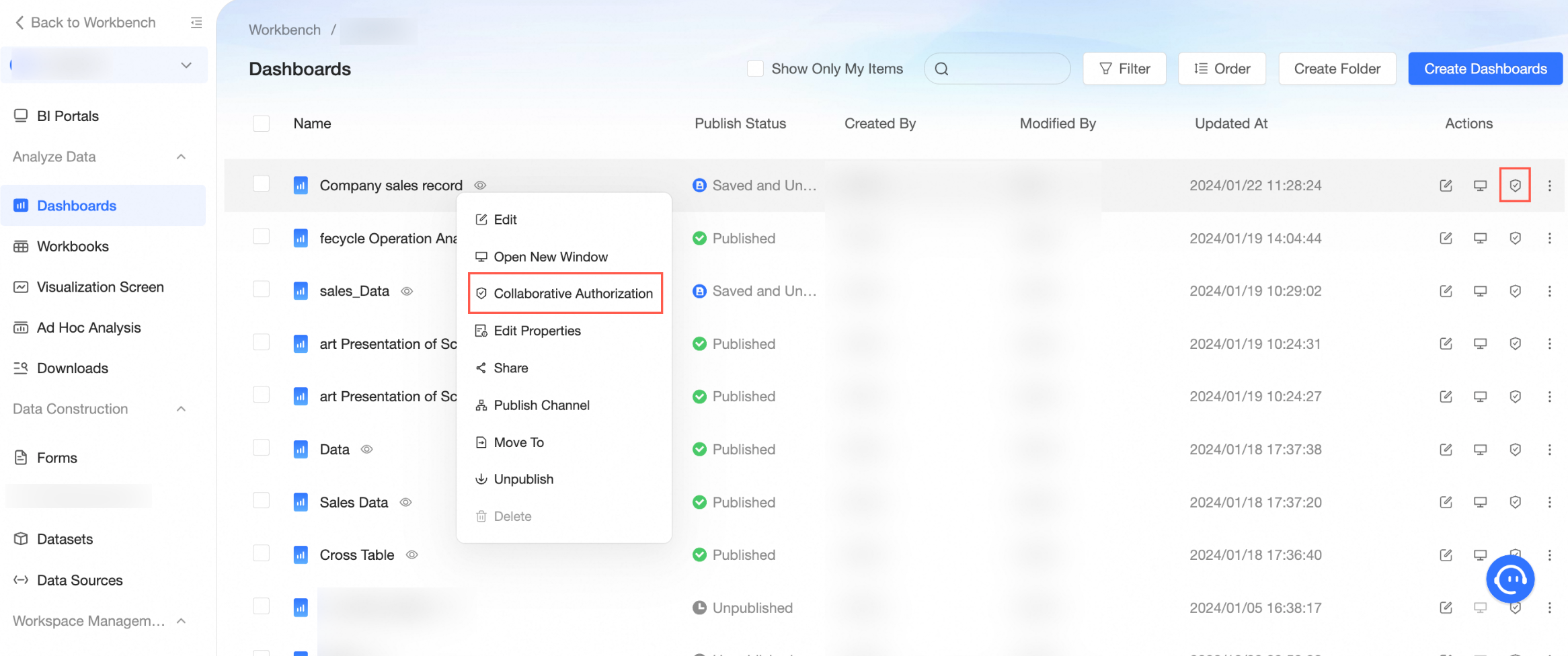Select the fecycle Operation row checkbox
The width and height of the screenshot is (1568, 656).
[x=261, y=237]
